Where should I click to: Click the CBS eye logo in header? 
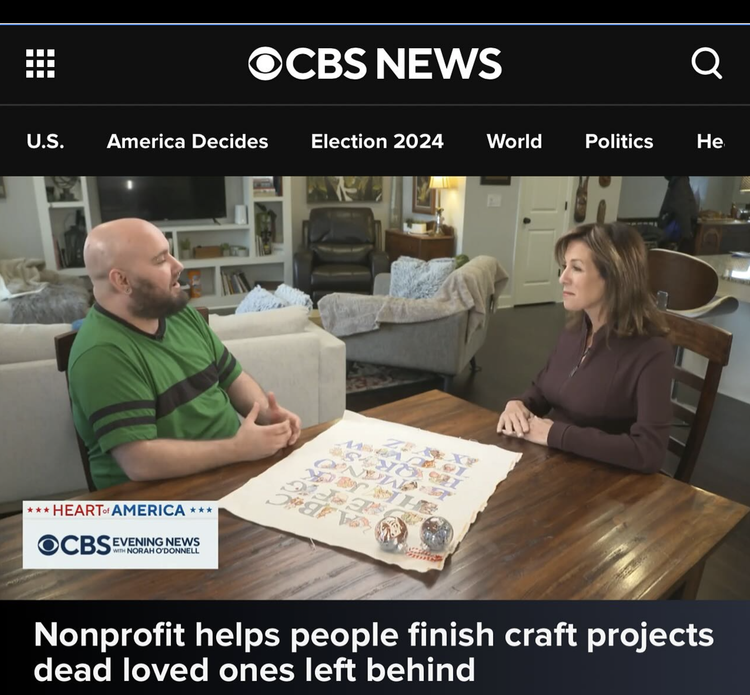tap(265, 63)
